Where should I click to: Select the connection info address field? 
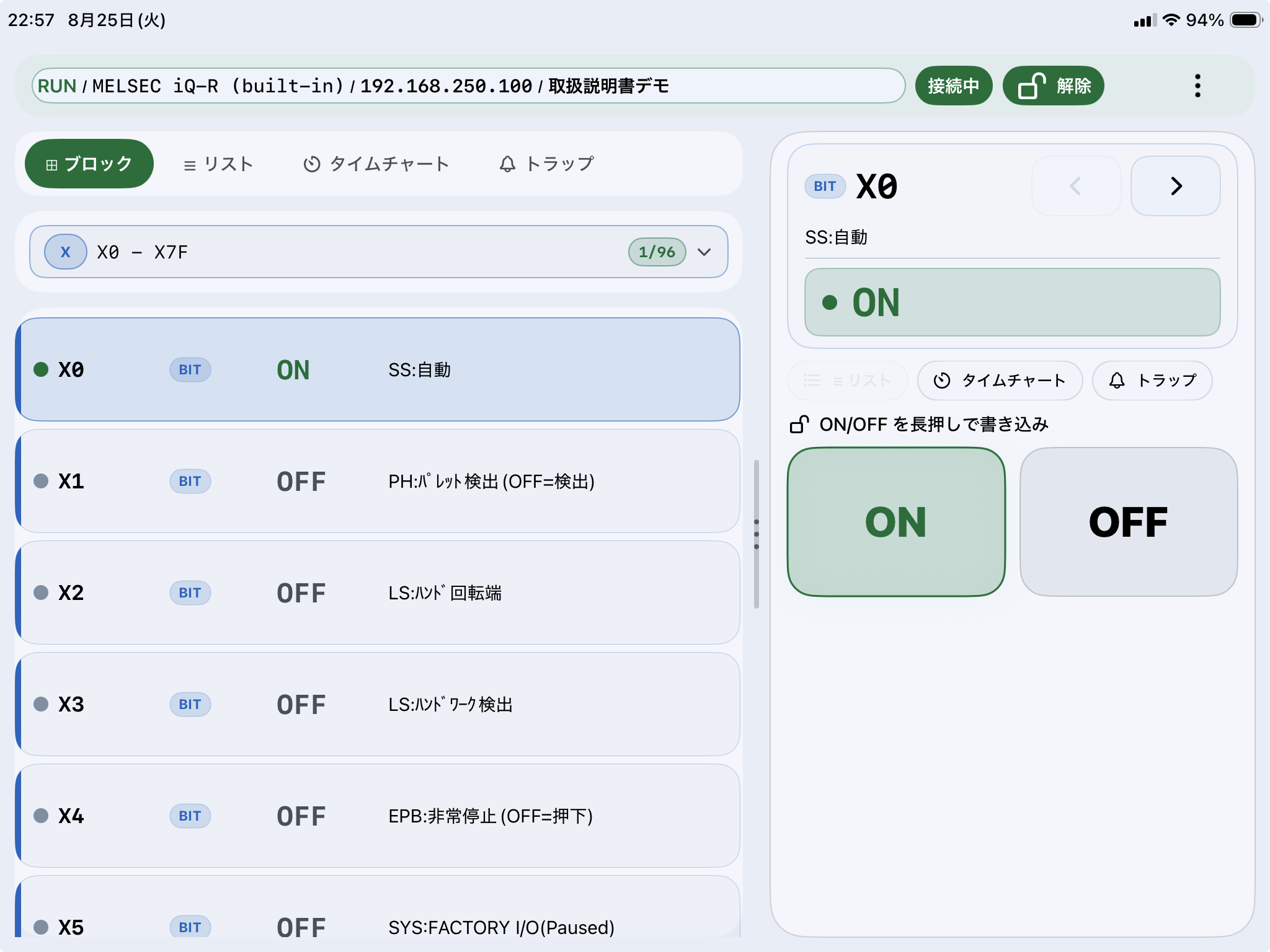[468, 86]
